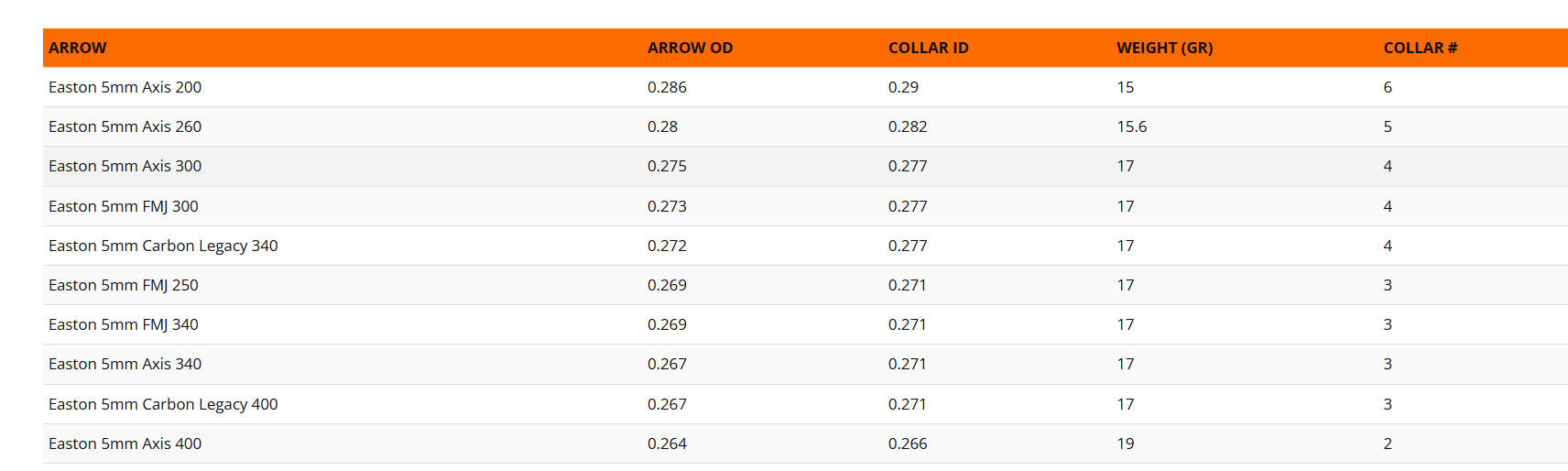Click collar number 6 cell
The image size is (1568, 471).
(1388, 87)
